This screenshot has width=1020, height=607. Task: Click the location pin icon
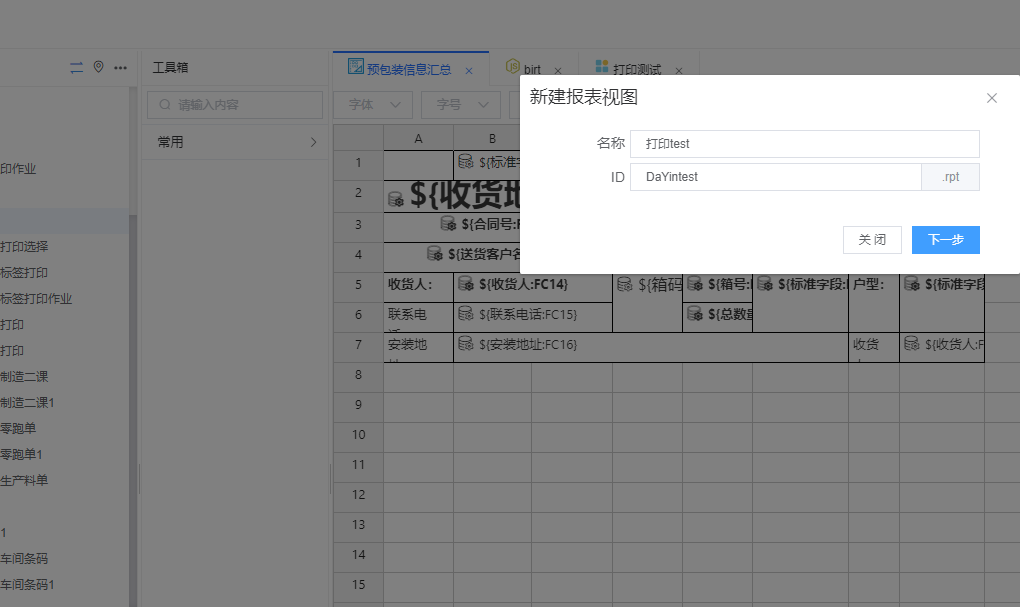point(98,67)
